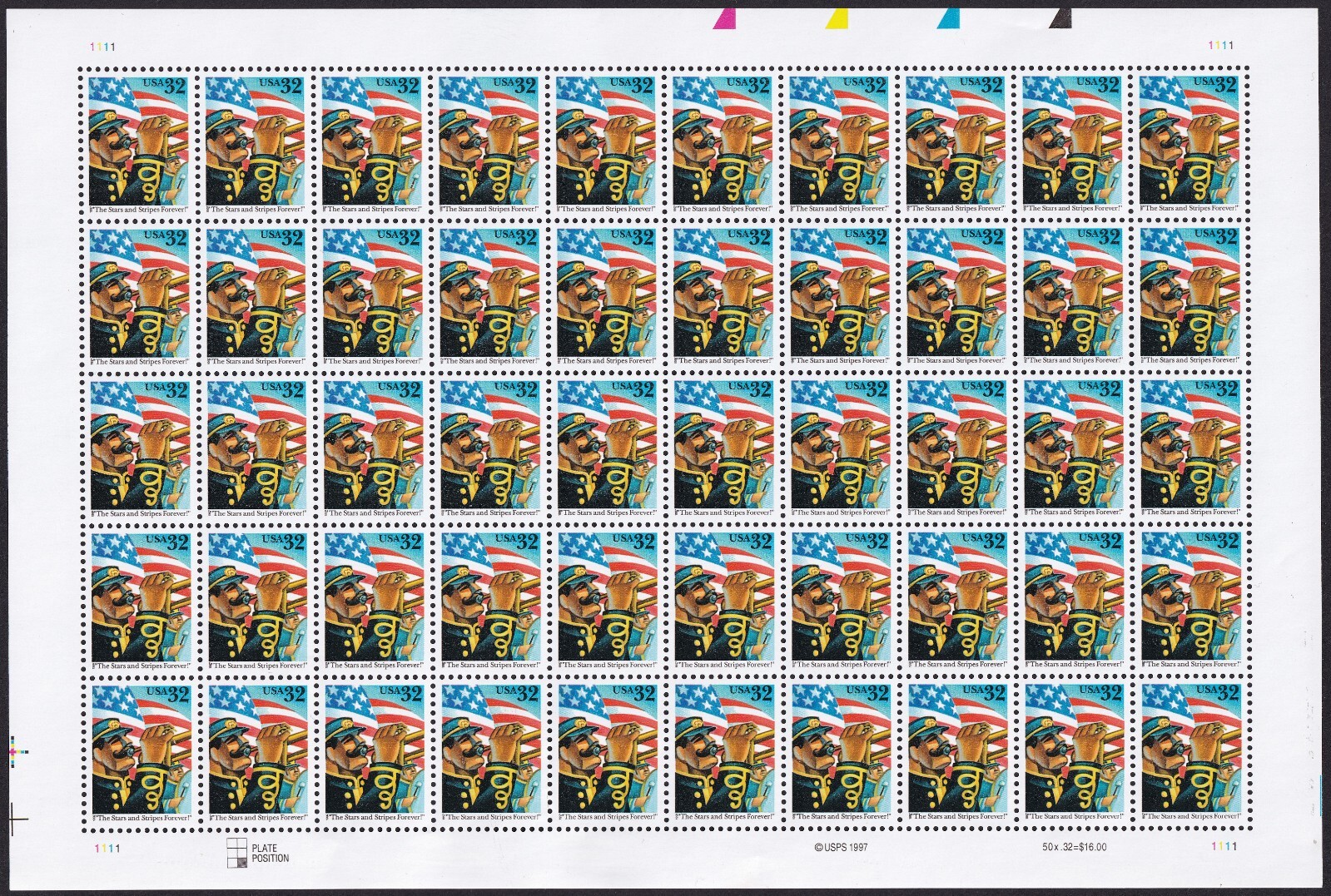
Task: Click the "©USPS 1997" copyright text
Action: click(x=841, y=847)
